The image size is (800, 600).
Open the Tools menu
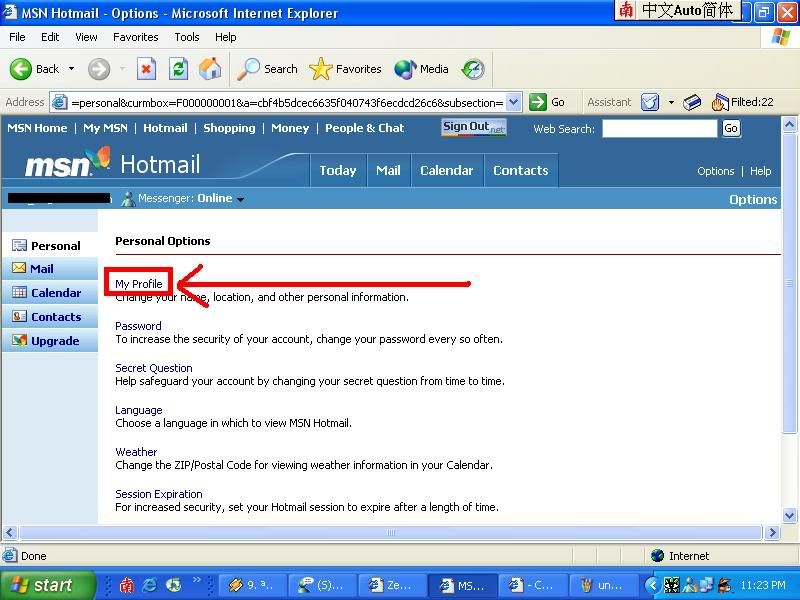(x=187, y=37)
